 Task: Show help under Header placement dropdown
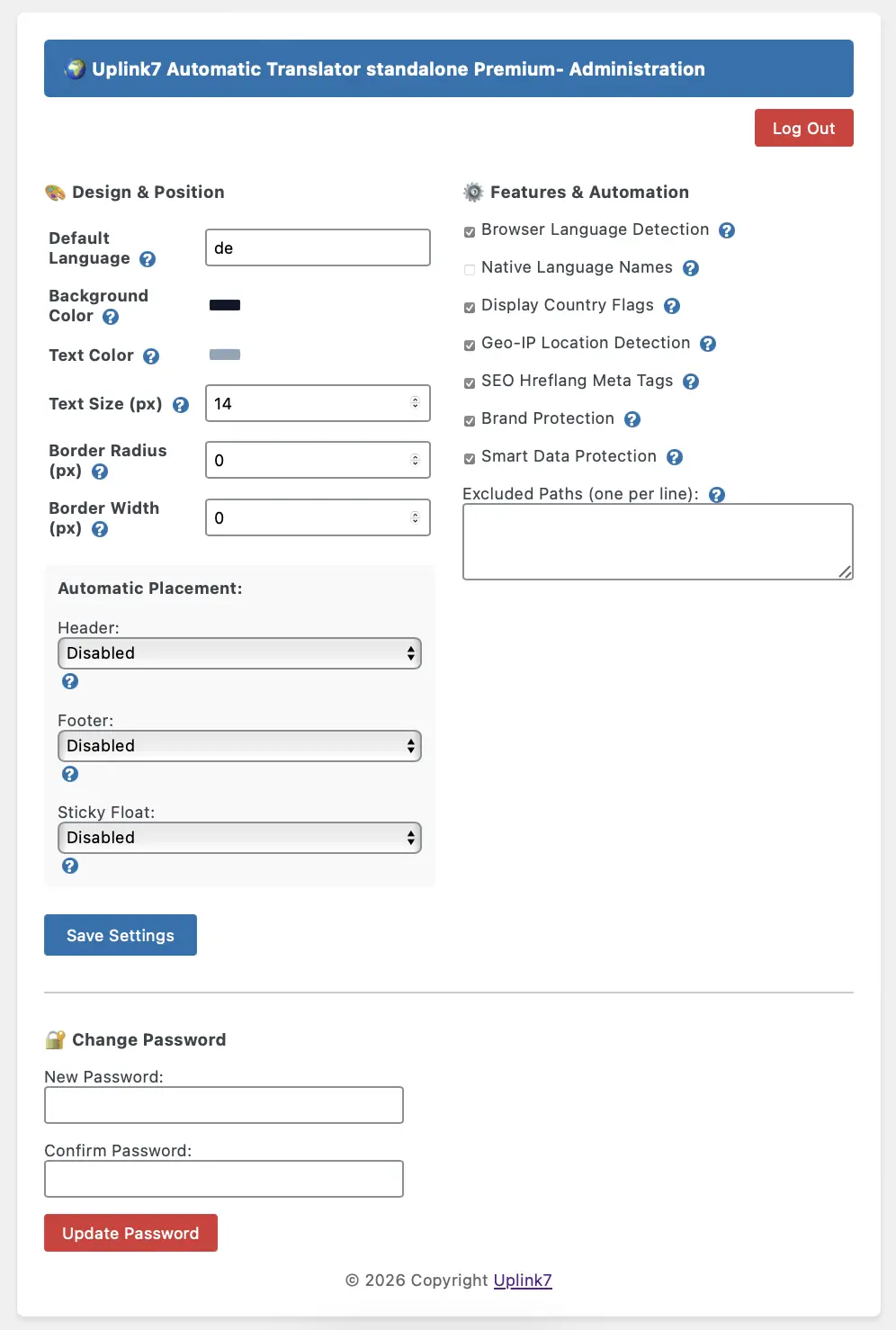pyautogui.click(x=70, y=681)
